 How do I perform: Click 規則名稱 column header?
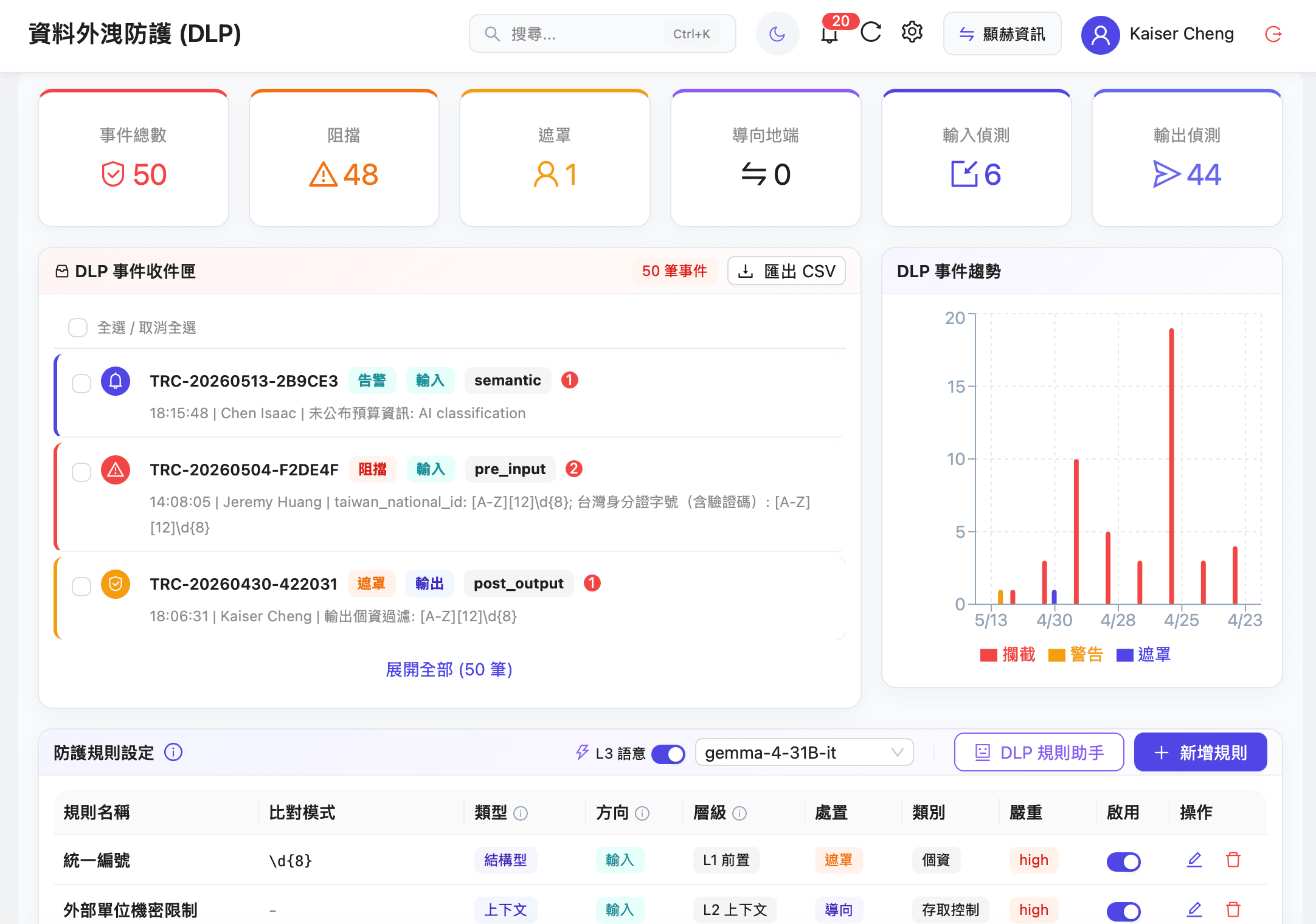(x=97, y=813)
